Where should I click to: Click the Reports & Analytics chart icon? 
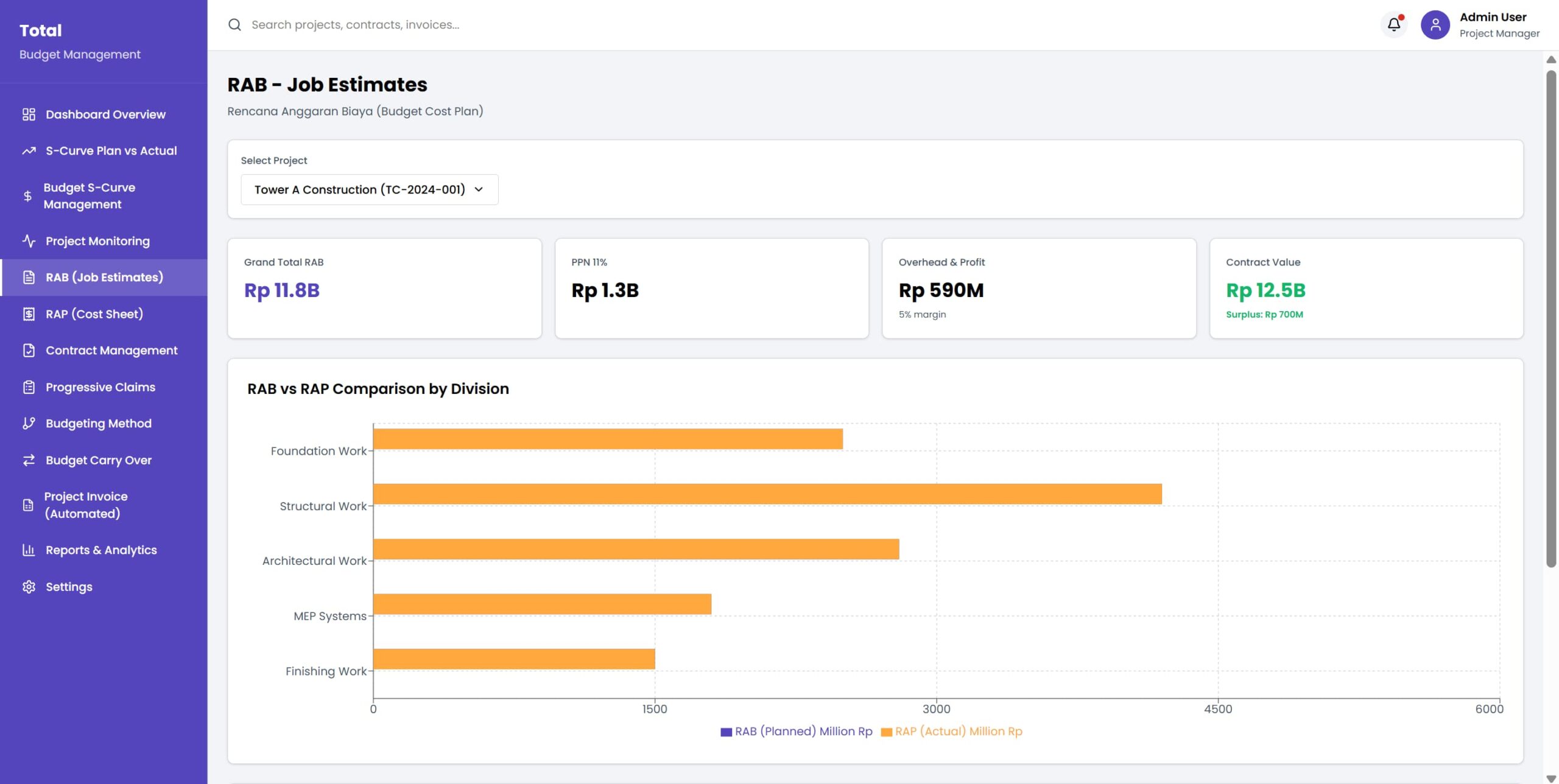click(29, 550)
